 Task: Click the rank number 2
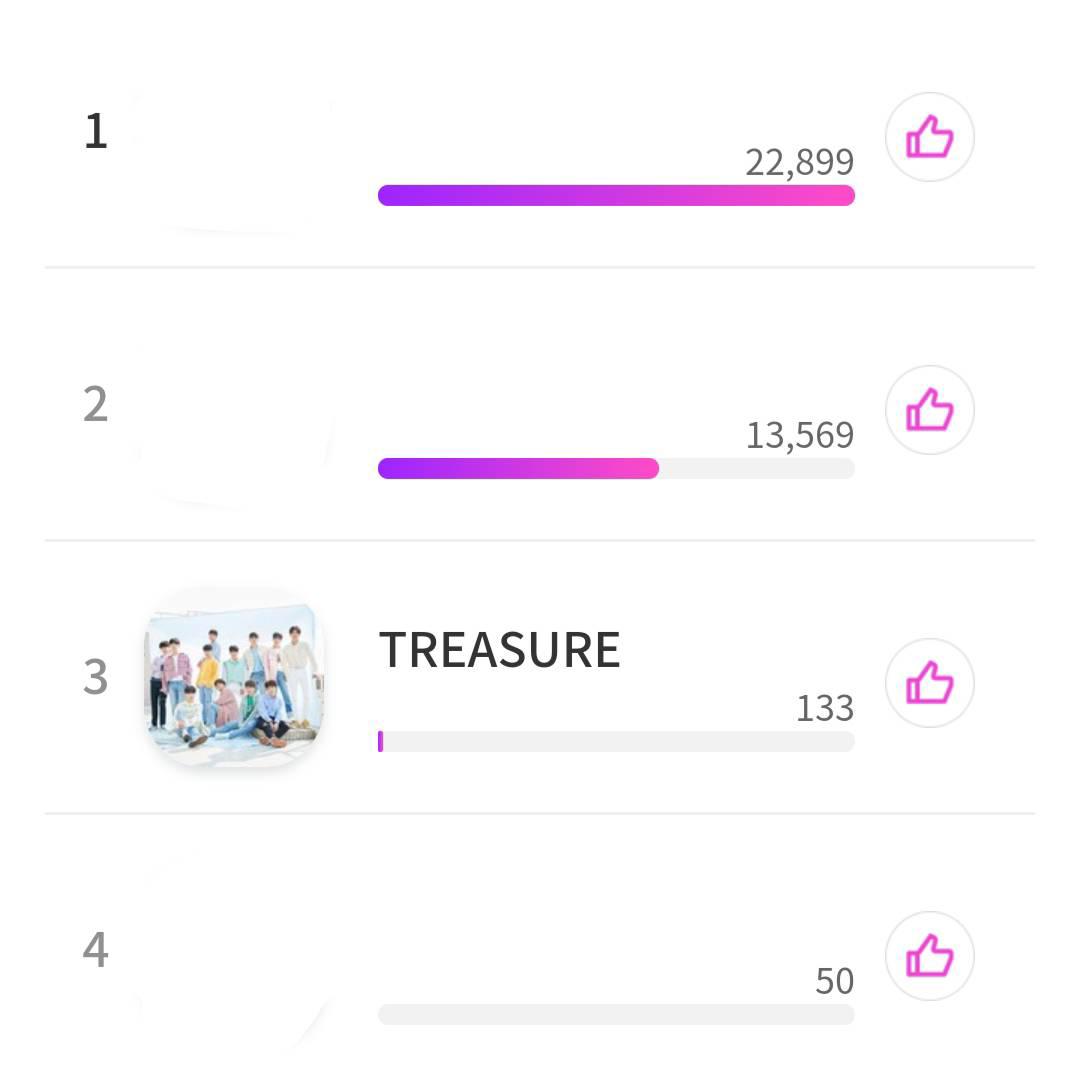click(95, 404)
